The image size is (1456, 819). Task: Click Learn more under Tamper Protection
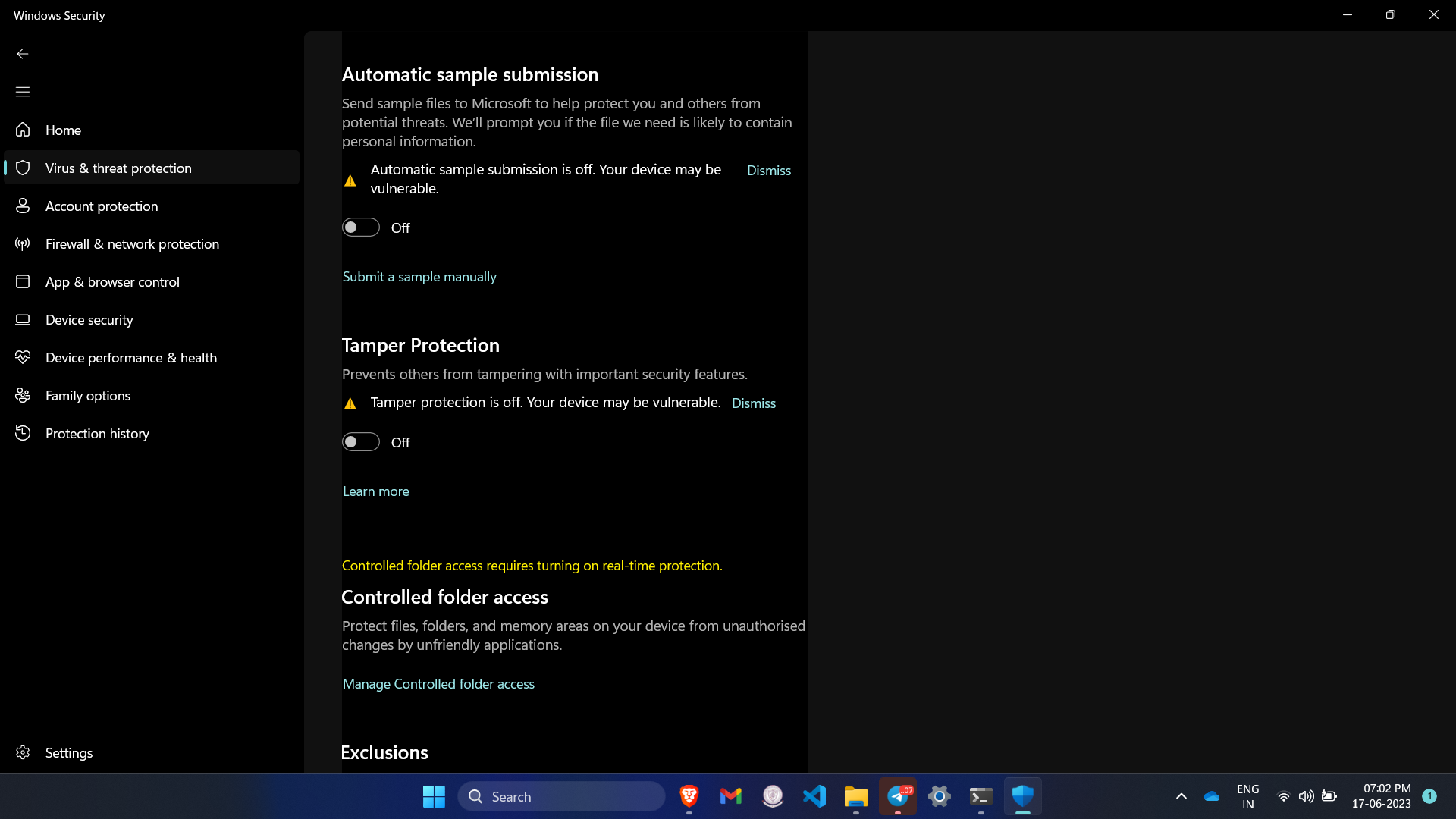click(x=375, y=491)
